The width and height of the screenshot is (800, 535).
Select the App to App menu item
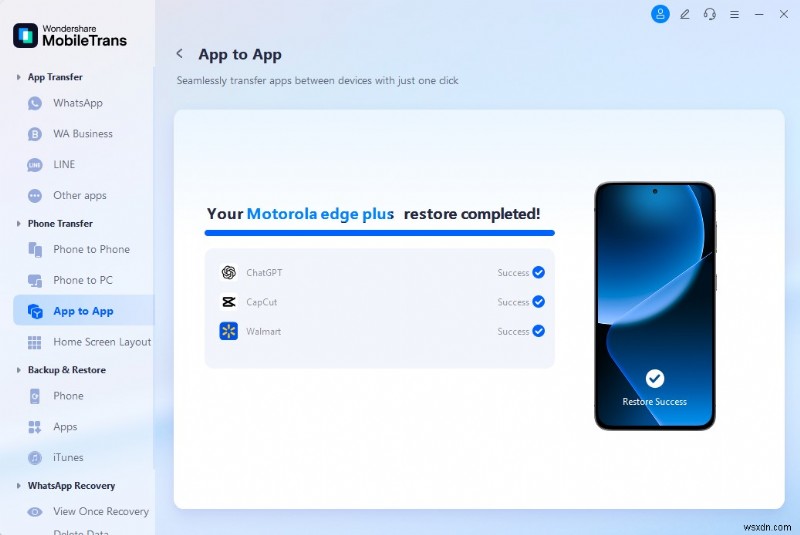coord(83,311)
